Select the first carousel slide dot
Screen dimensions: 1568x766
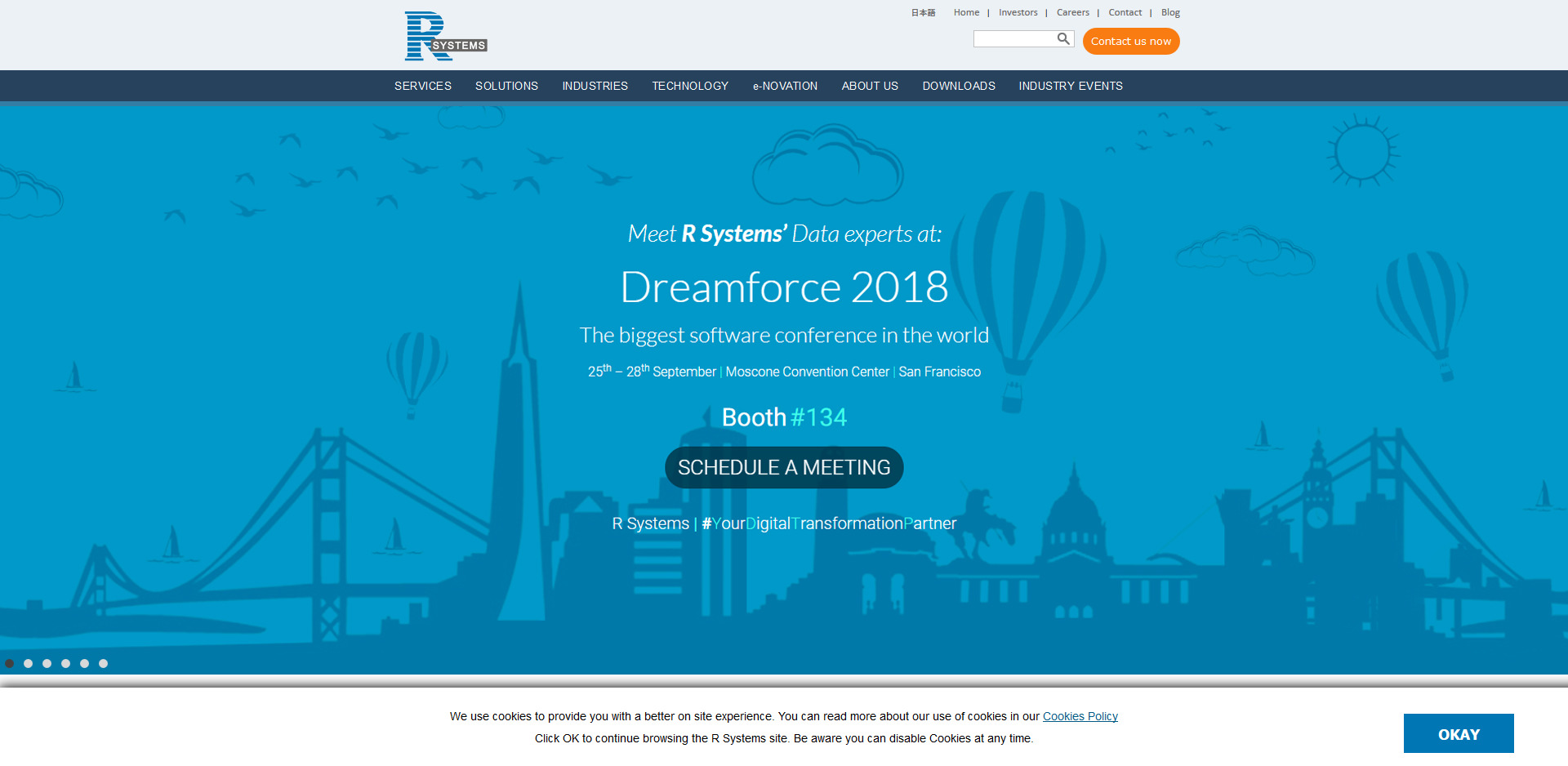pyautogui.click(x=9, y=664)
